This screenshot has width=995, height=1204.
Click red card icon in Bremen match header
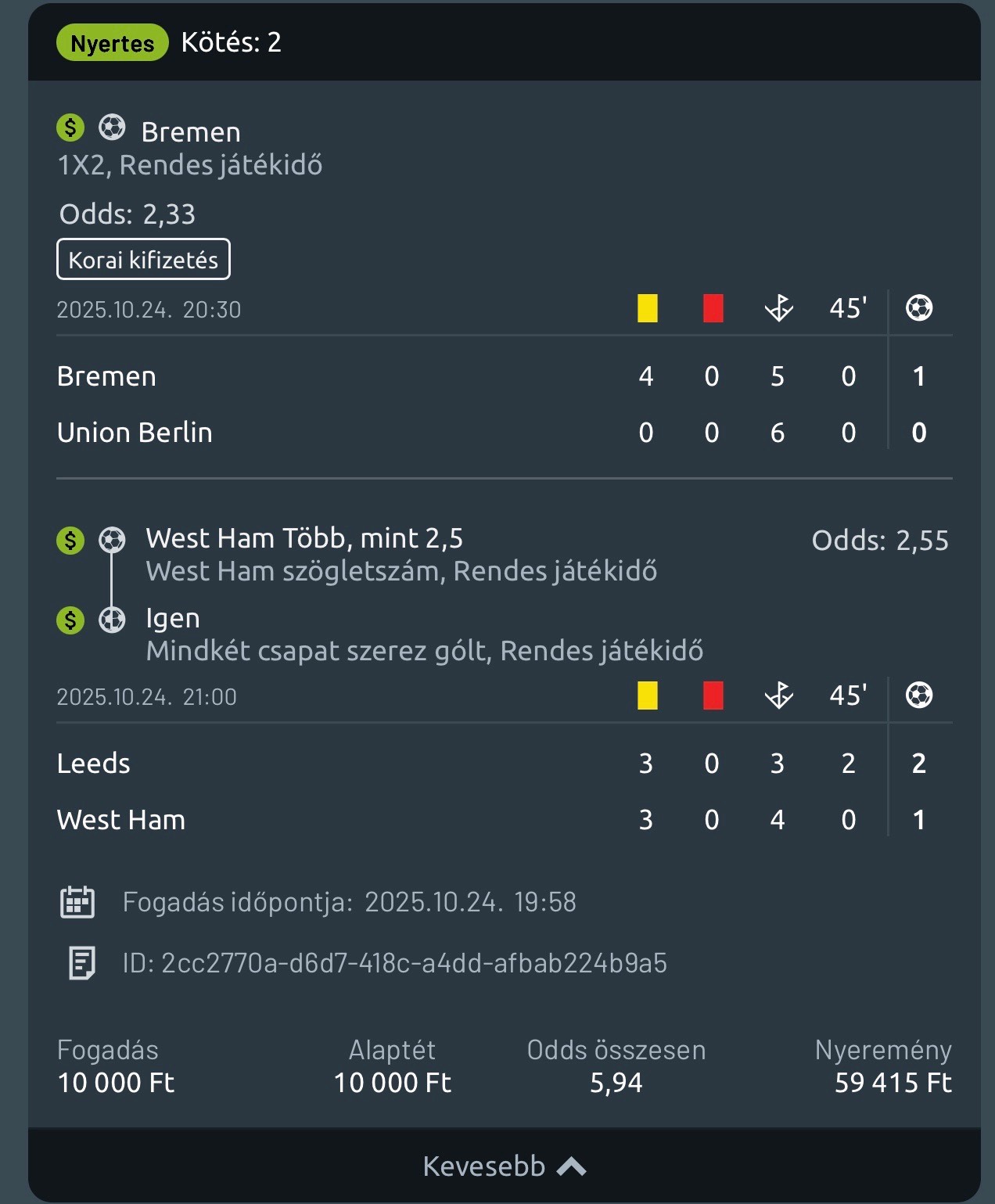tap(713, 308)
